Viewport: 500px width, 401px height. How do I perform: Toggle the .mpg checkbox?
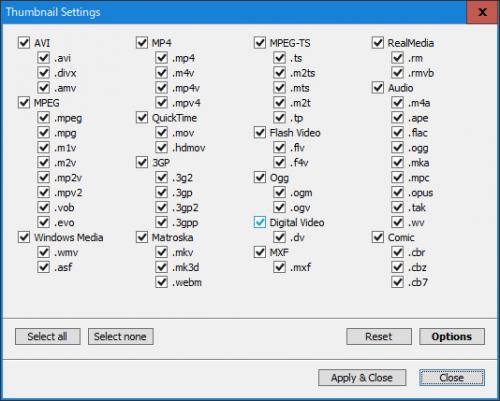(44, 133)
